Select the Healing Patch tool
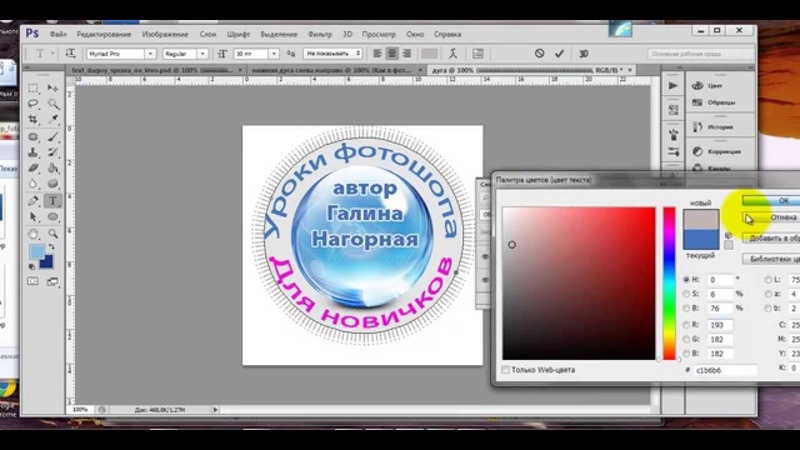 click(33, 137)
